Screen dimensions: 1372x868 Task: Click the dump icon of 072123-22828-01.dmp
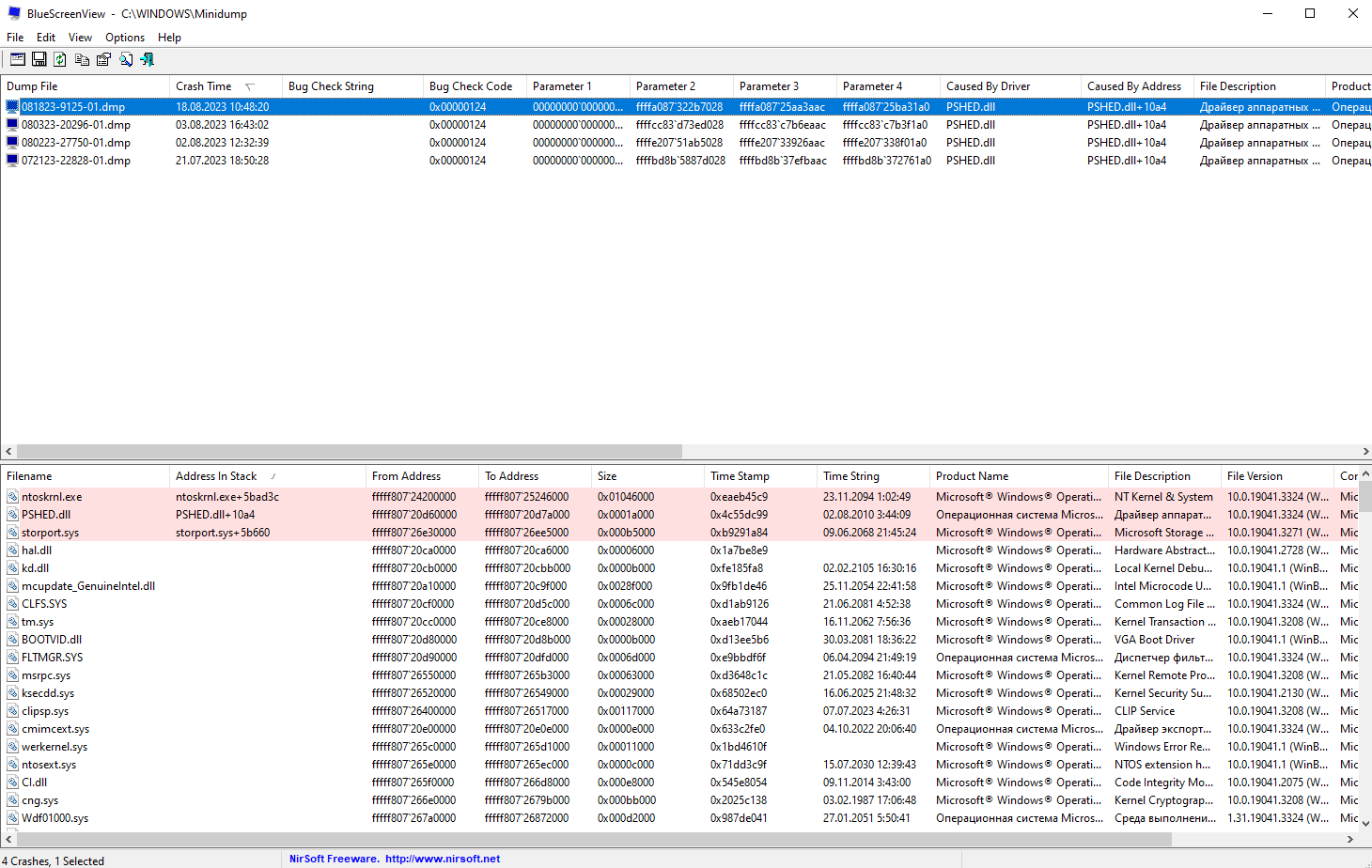coord(12,161)
